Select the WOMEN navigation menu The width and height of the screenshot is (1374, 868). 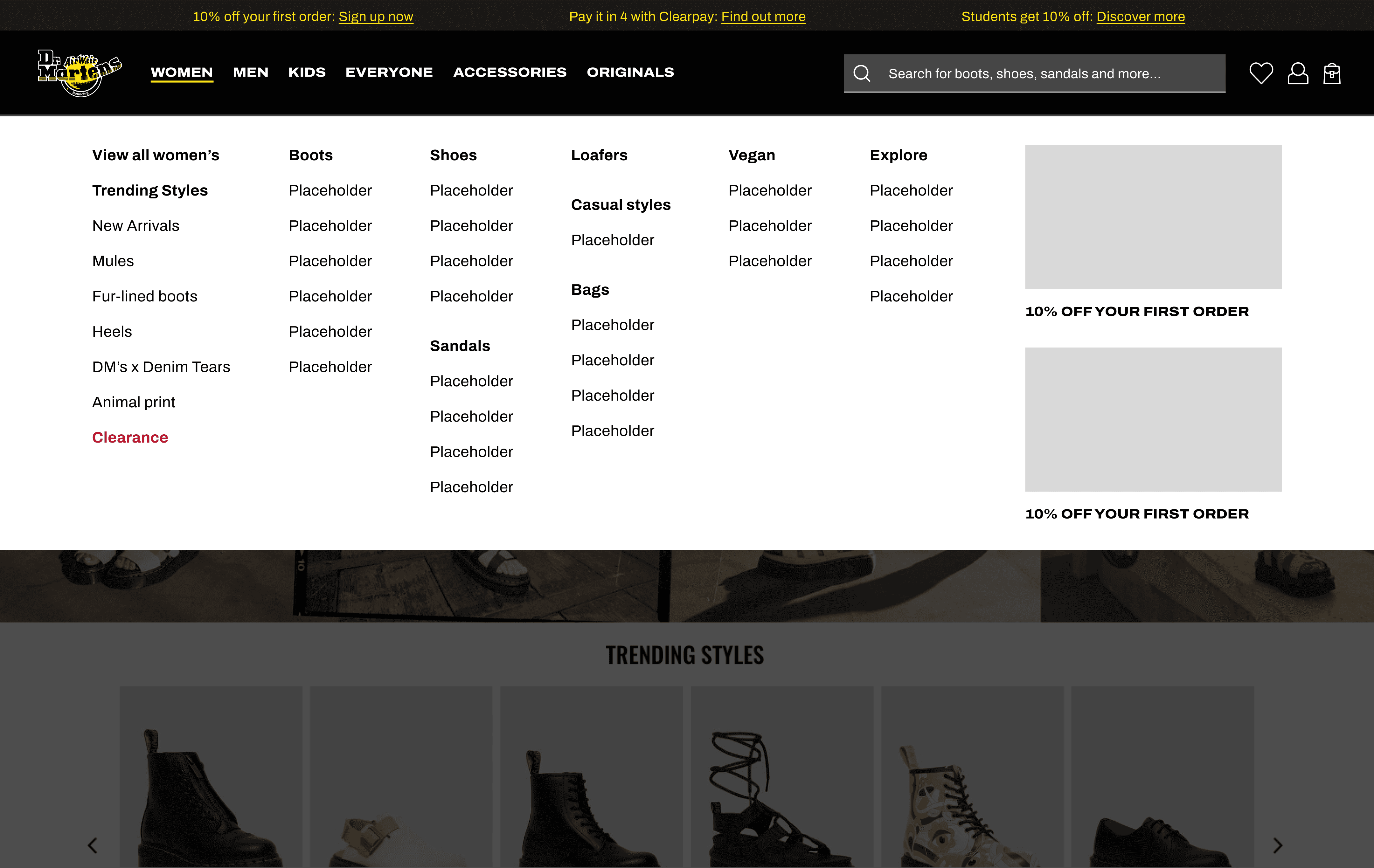pos(181,72)
